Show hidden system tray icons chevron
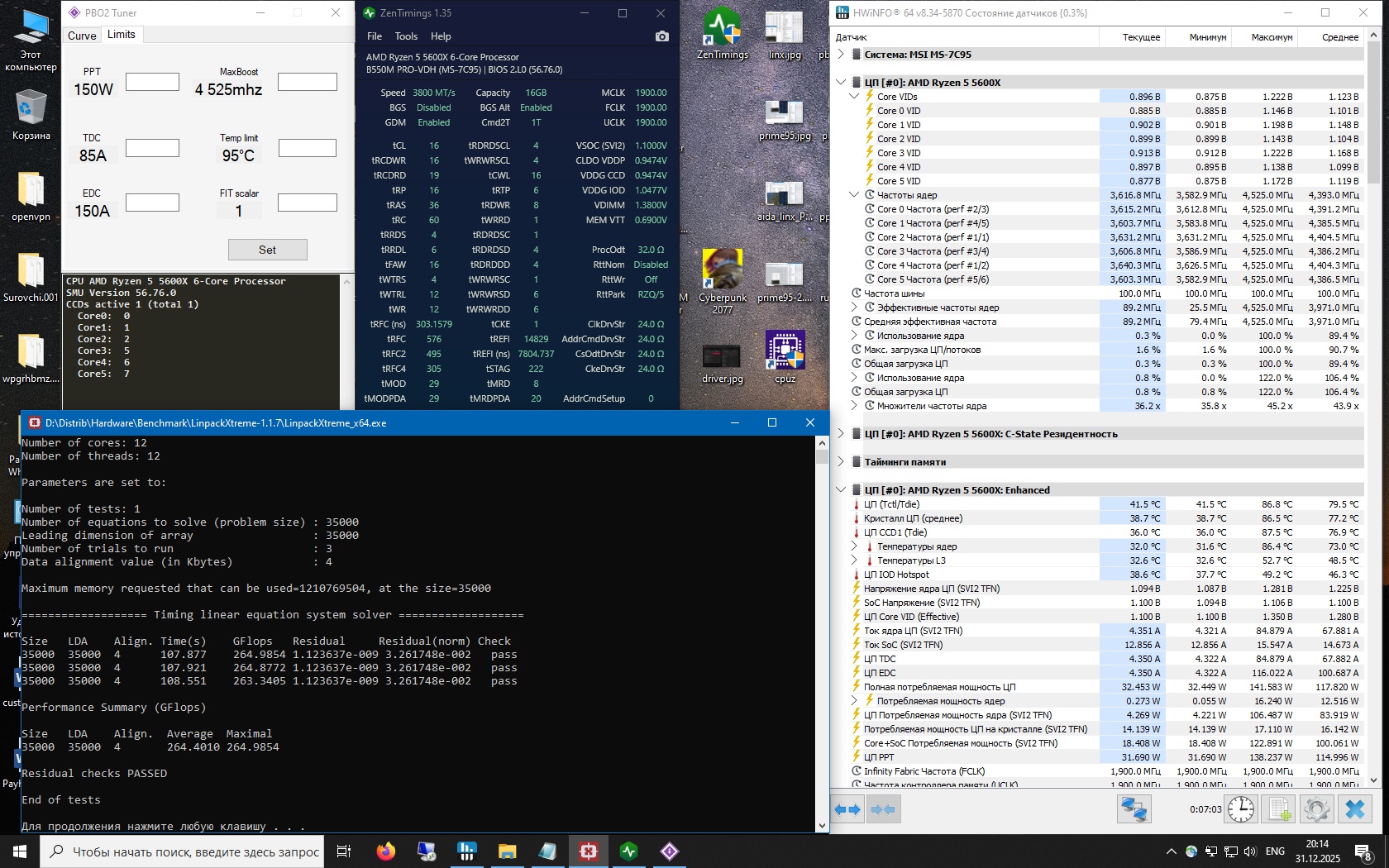This screenshot has height=868, width=1389. (1171, 851)
